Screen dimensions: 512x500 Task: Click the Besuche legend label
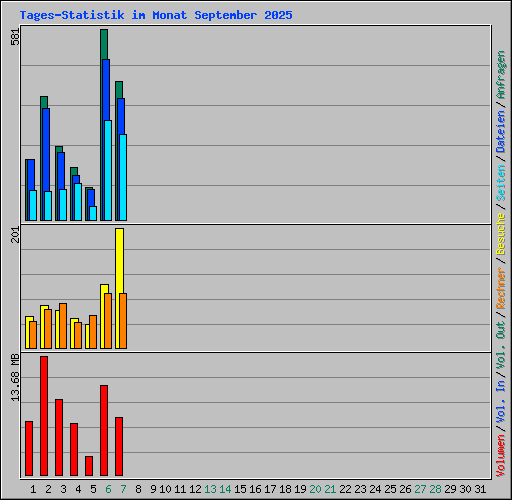point(501,234)
